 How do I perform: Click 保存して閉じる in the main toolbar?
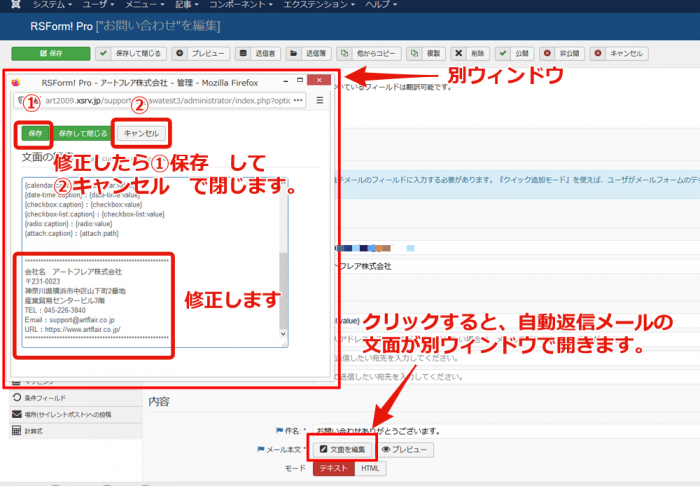[x=131, y=54]
